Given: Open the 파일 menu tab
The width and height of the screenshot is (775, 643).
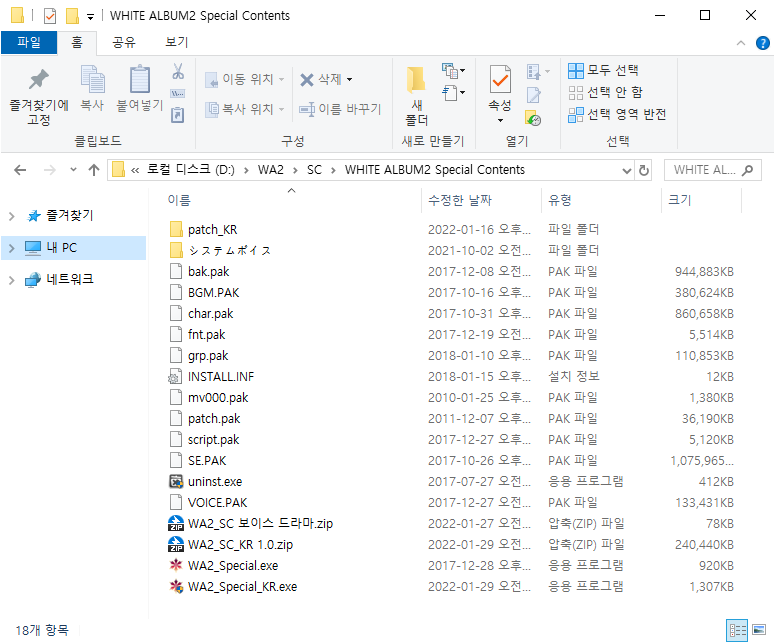Looking at the screenshot, I should [29, 42].
